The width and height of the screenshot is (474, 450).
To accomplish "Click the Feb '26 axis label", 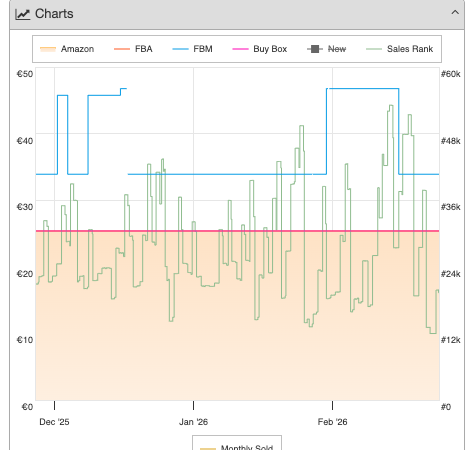I will (x=332, y=422).
